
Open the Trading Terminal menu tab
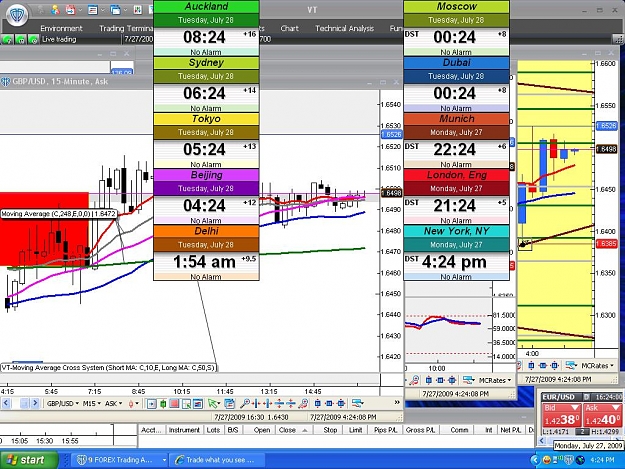pos(126,28)
